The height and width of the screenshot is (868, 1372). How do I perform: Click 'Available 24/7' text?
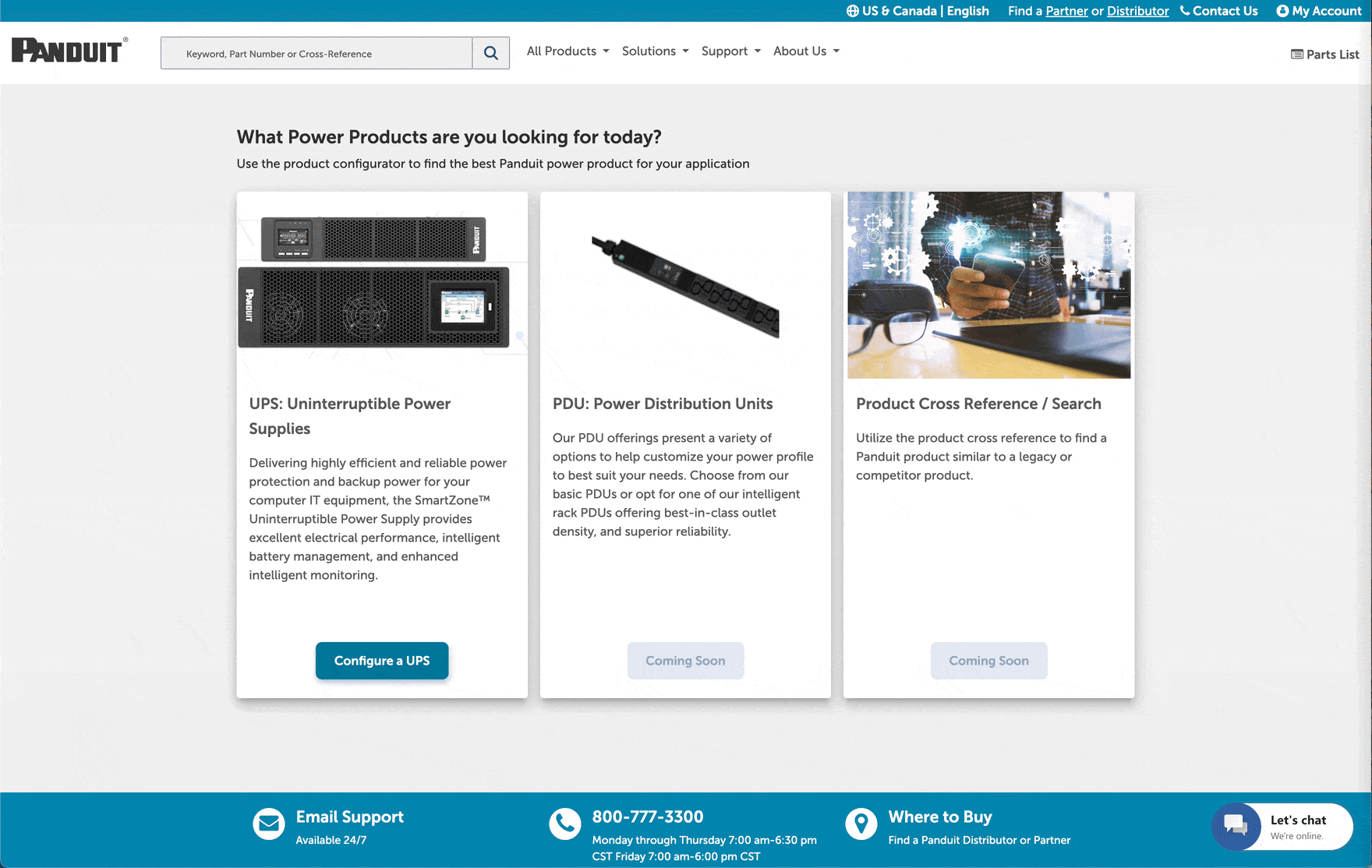(x=331, y=840)
